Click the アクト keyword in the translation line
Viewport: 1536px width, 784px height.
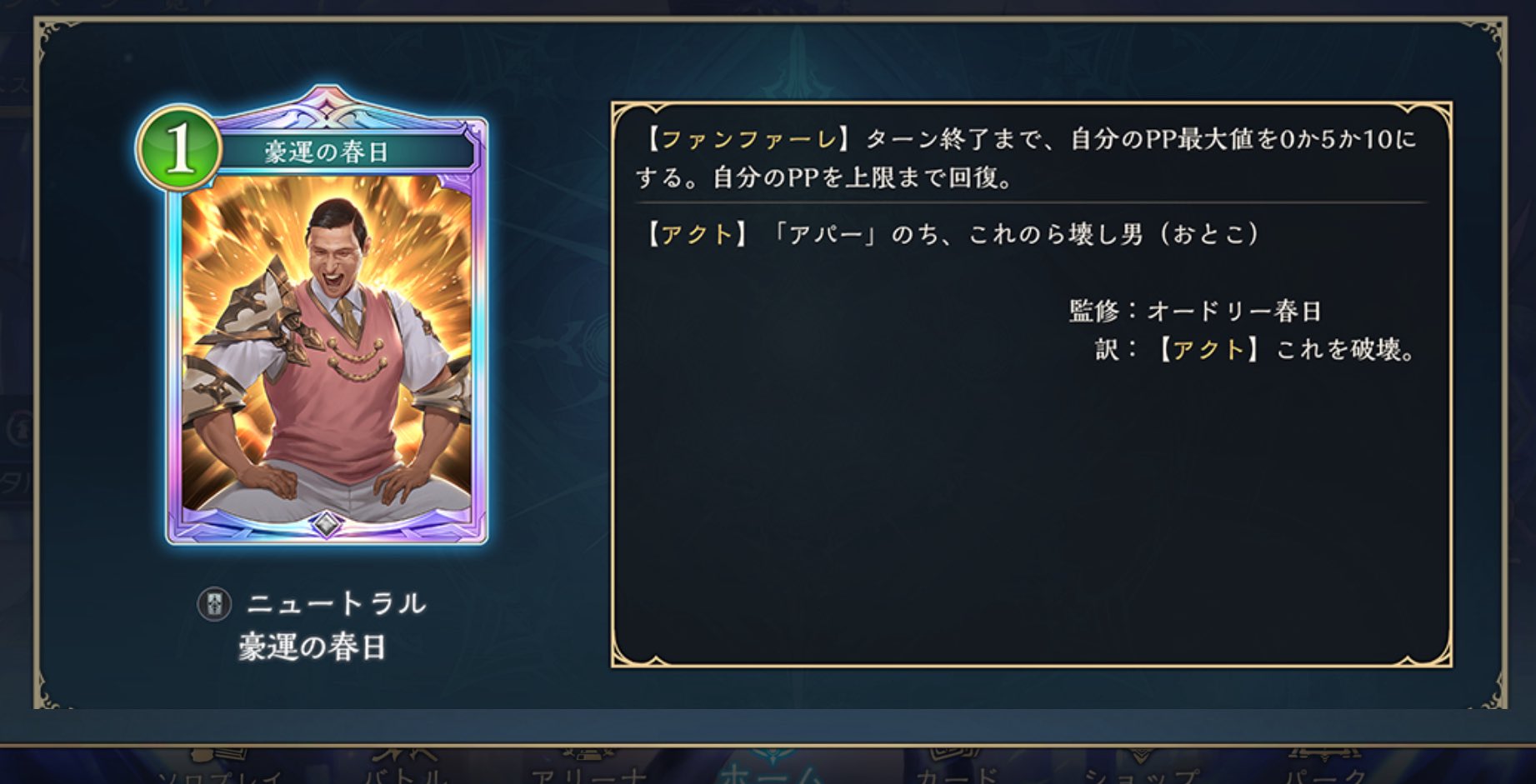[1208, 349]
